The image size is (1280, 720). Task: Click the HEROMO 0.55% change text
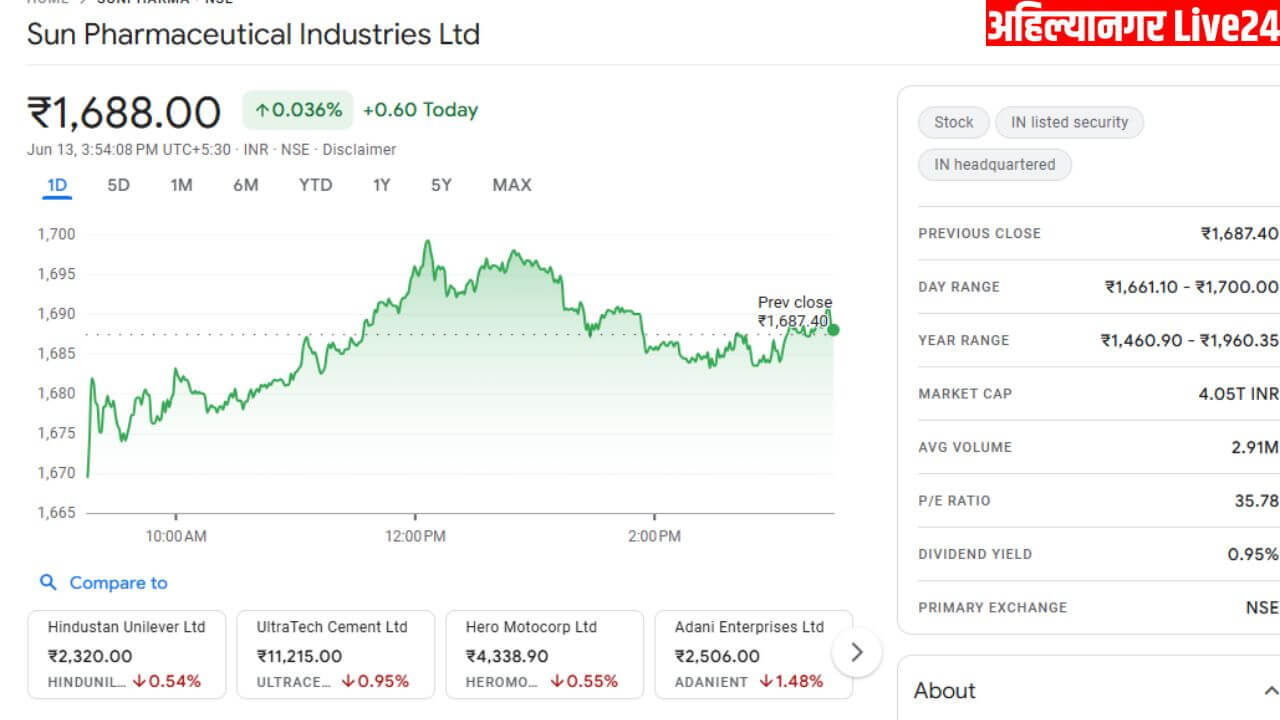coord(542,682)
